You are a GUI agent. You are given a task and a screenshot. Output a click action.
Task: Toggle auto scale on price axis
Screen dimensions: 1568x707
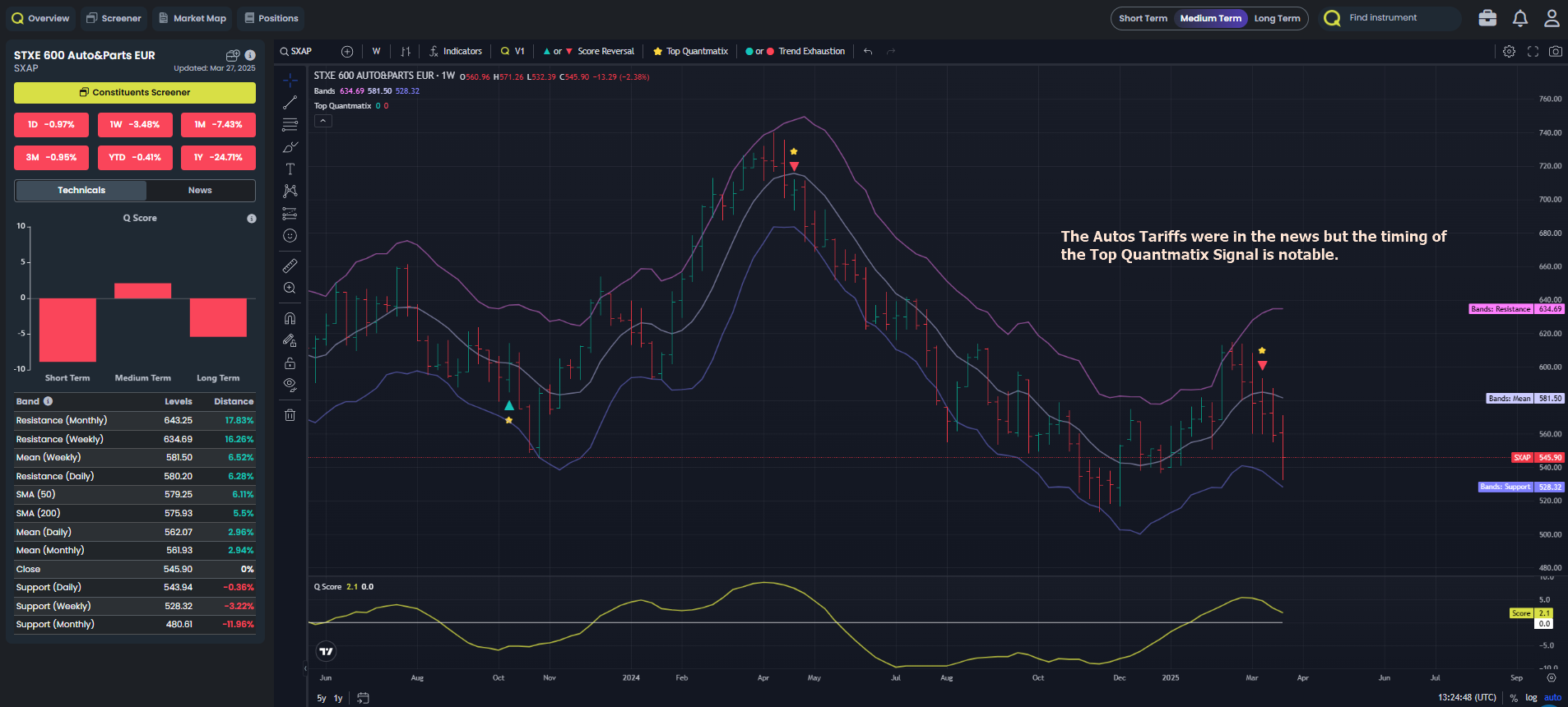point(1552,698)
